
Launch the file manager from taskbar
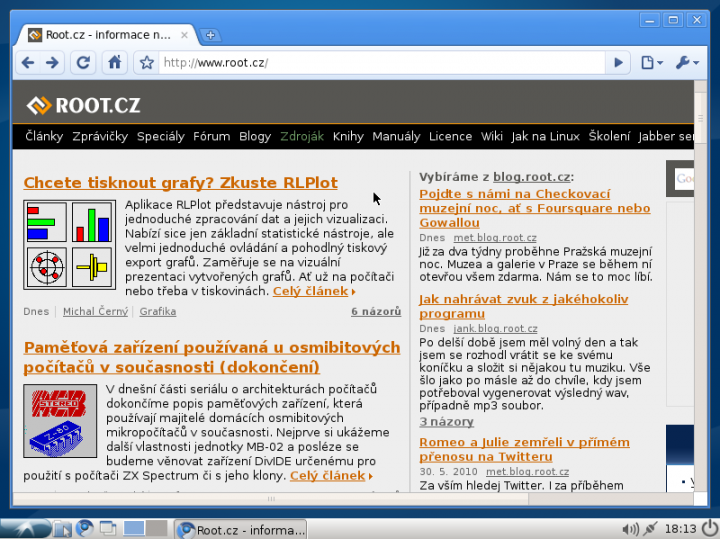click(x=62, y=529)
